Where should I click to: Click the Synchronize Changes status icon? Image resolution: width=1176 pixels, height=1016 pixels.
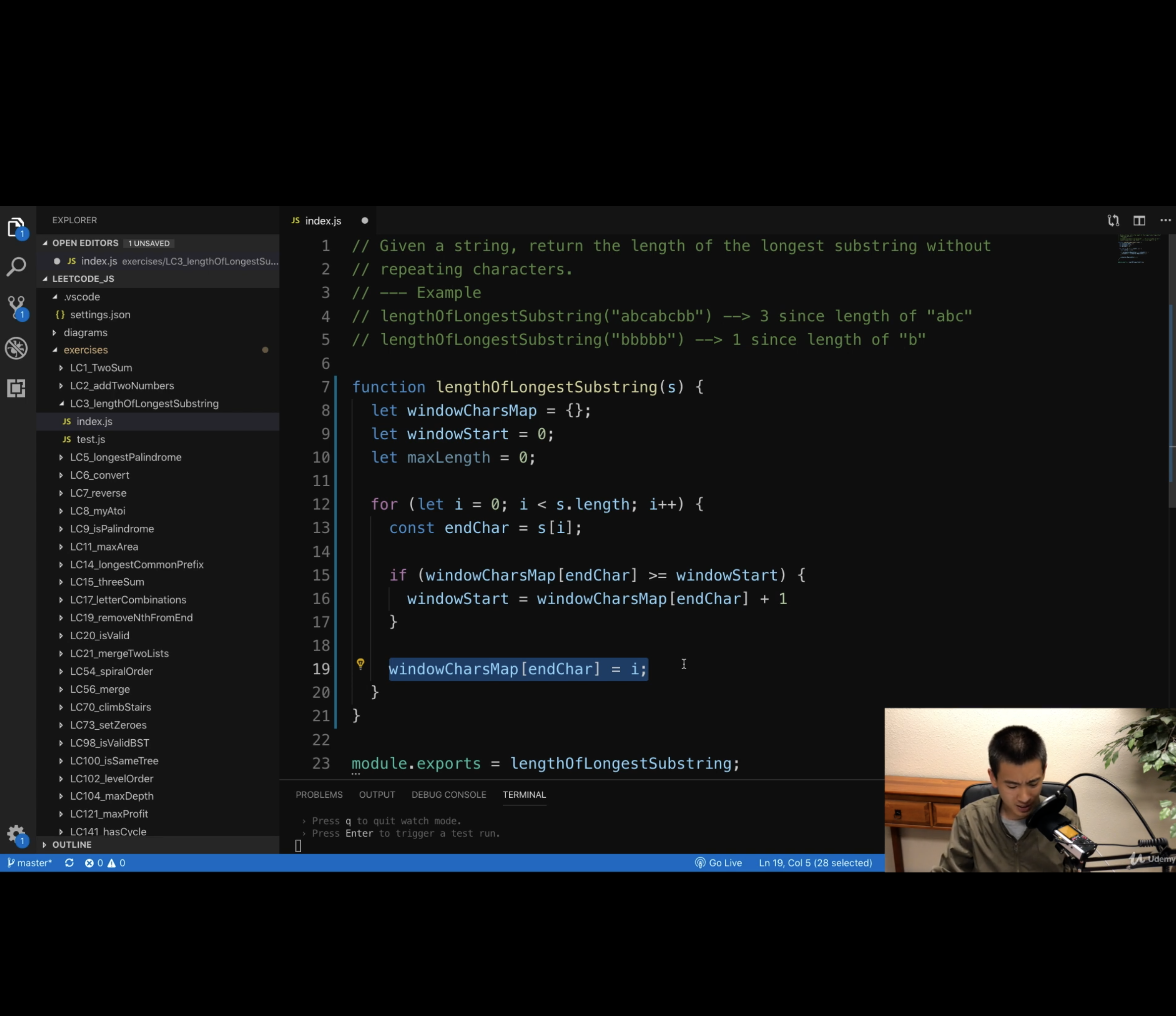point(69,863)
